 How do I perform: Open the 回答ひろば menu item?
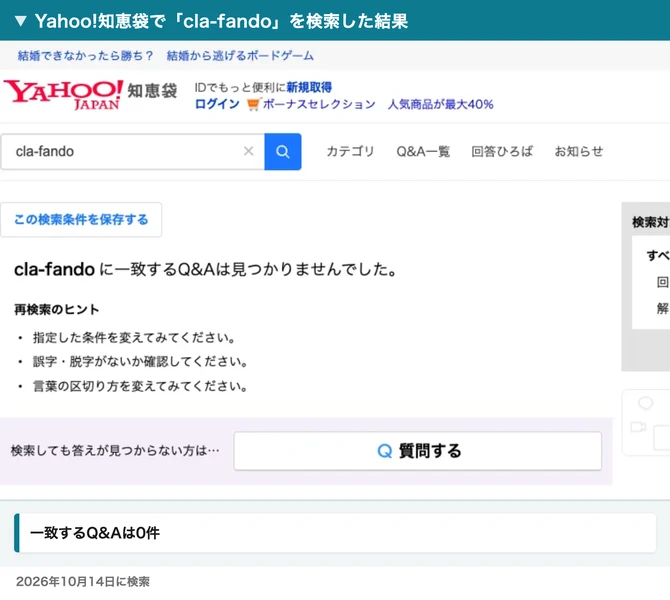click(x=502, y=151)
